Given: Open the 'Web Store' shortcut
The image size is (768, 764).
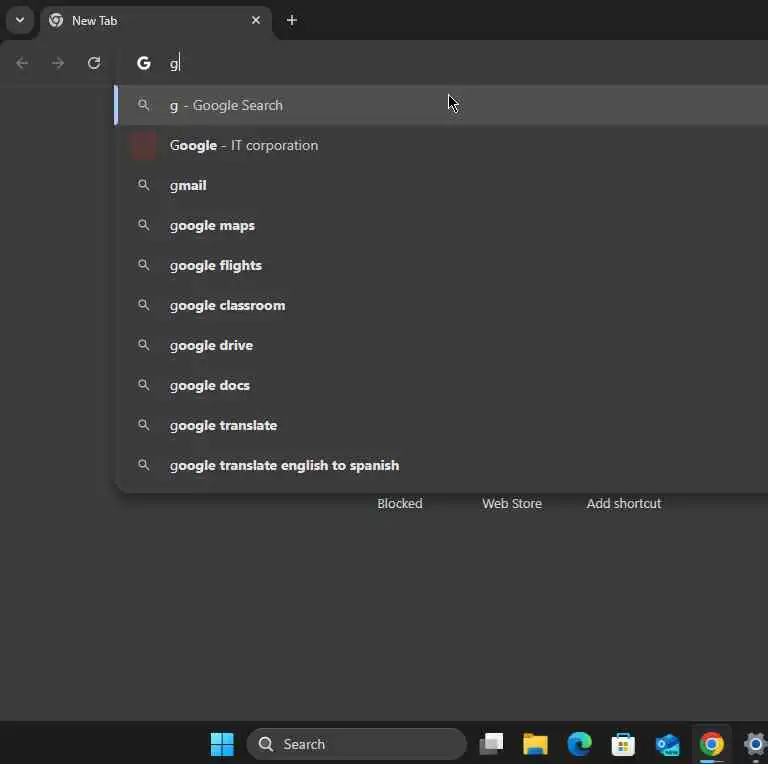Looking at the screenshot, I should 512,503.
